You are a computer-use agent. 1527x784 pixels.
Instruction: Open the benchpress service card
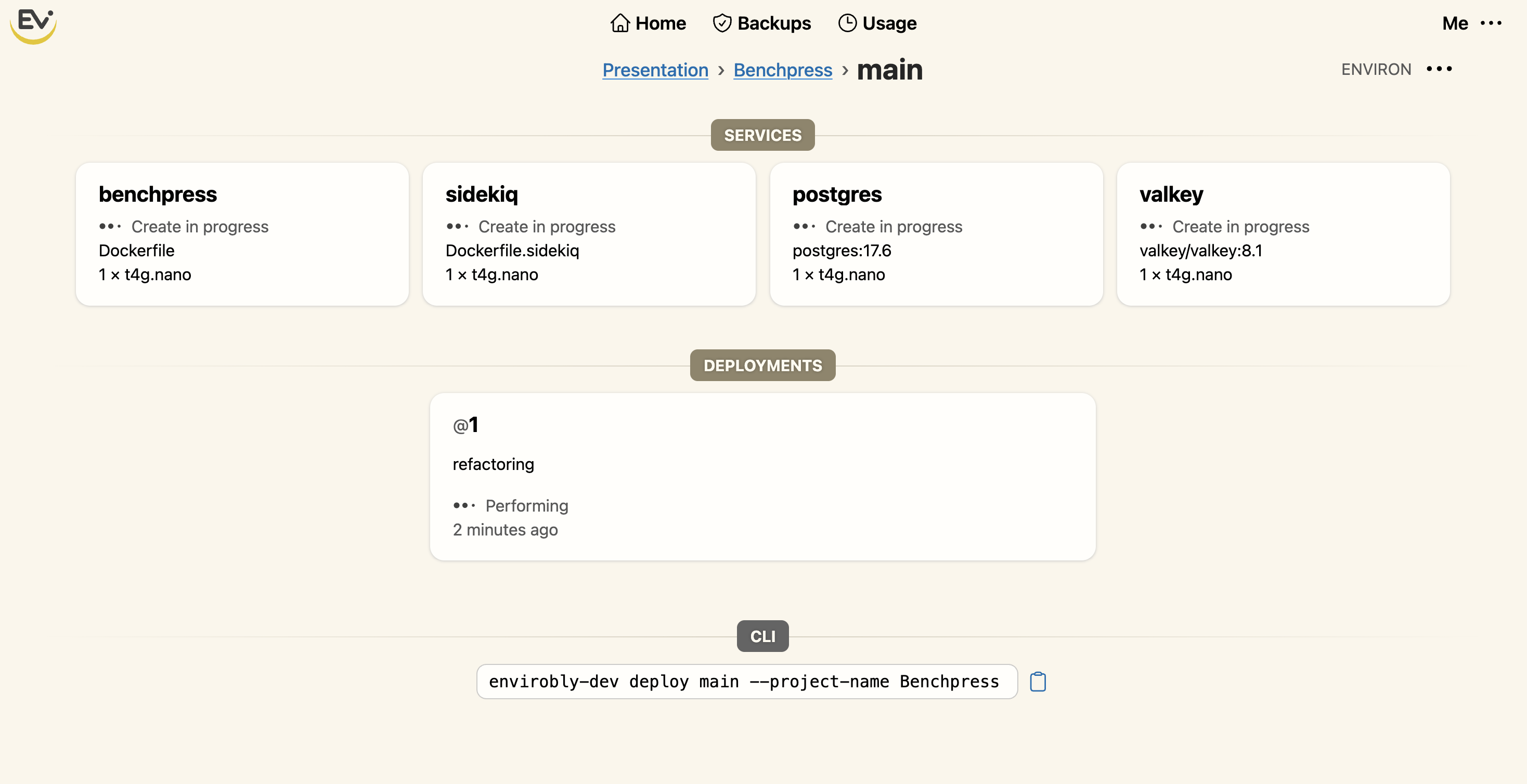(242, 234)
